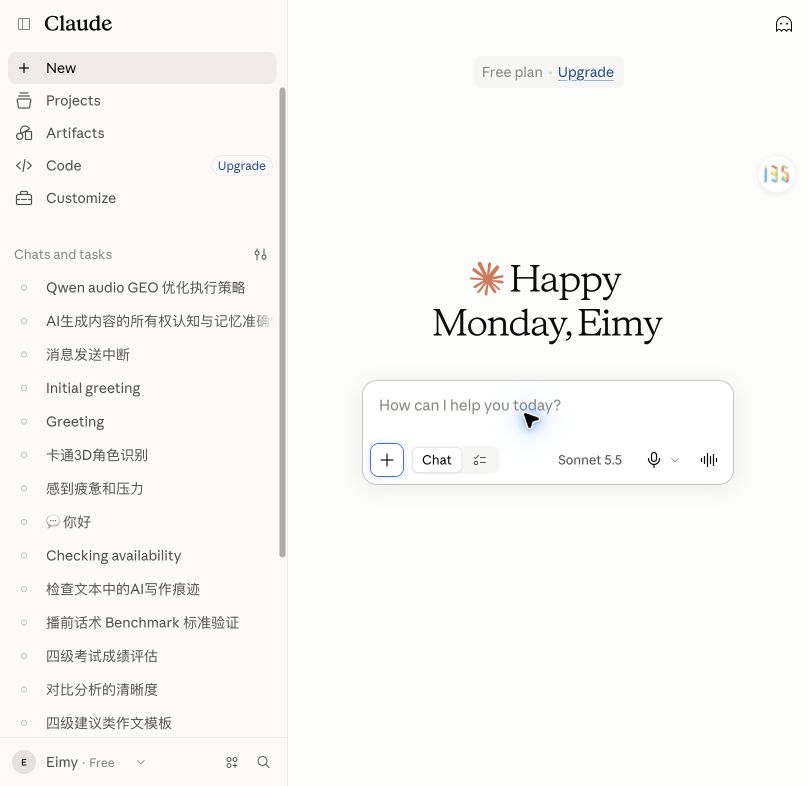The image size is (808, 786).
Task: Click the Artifacts shapes icon
Action: click(x=24, y=133)
